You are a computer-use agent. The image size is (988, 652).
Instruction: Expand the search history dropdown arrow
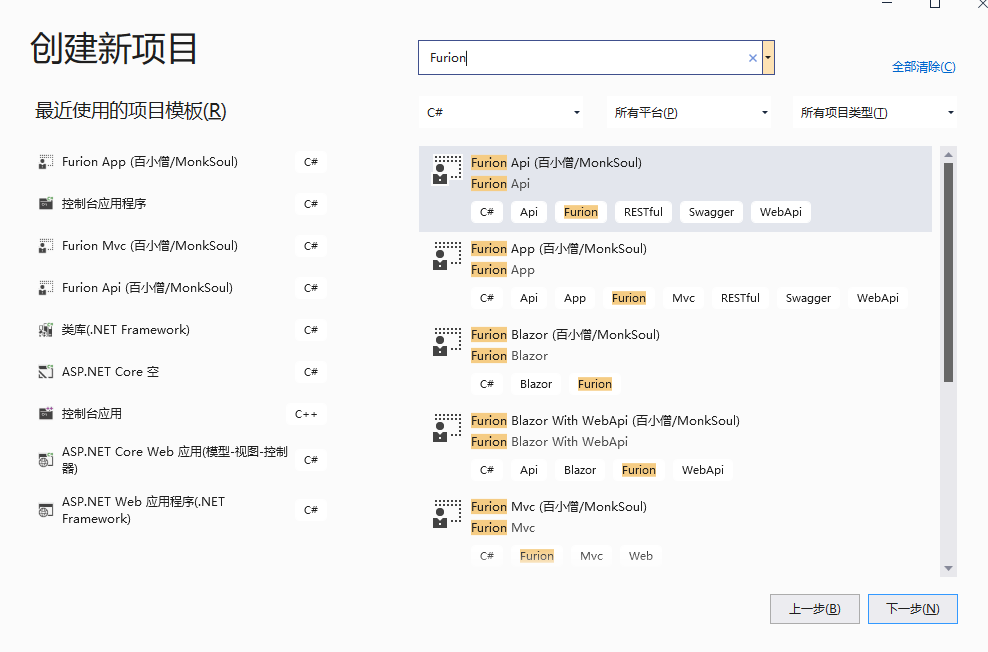[768, 58]
